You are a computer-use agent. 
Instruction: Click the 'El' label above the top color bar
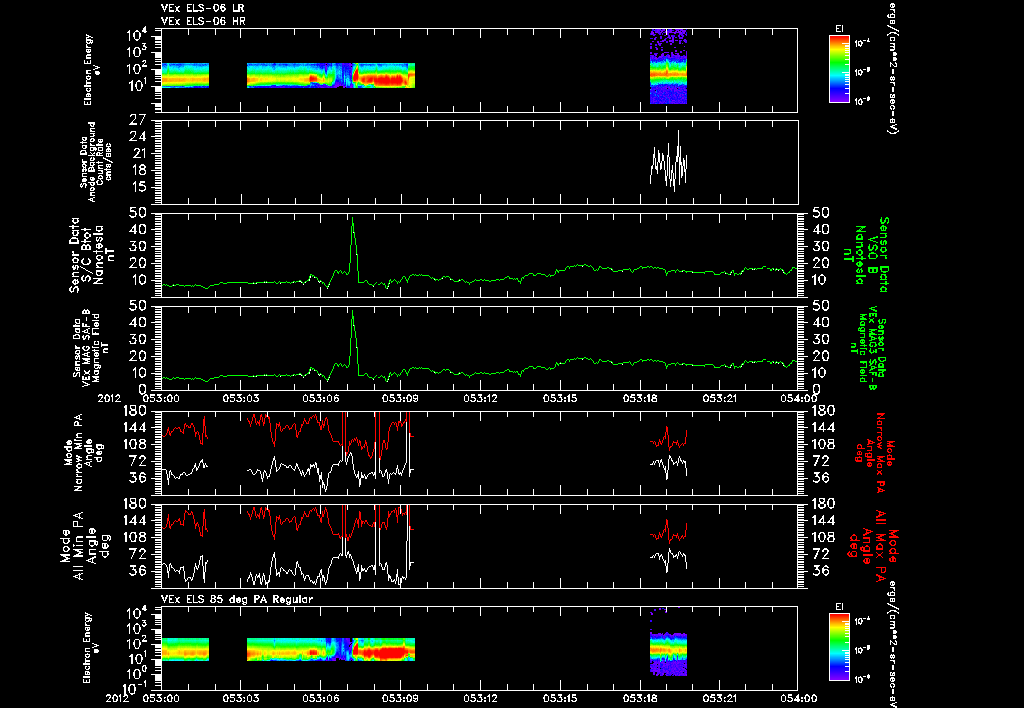coord(839,29)
